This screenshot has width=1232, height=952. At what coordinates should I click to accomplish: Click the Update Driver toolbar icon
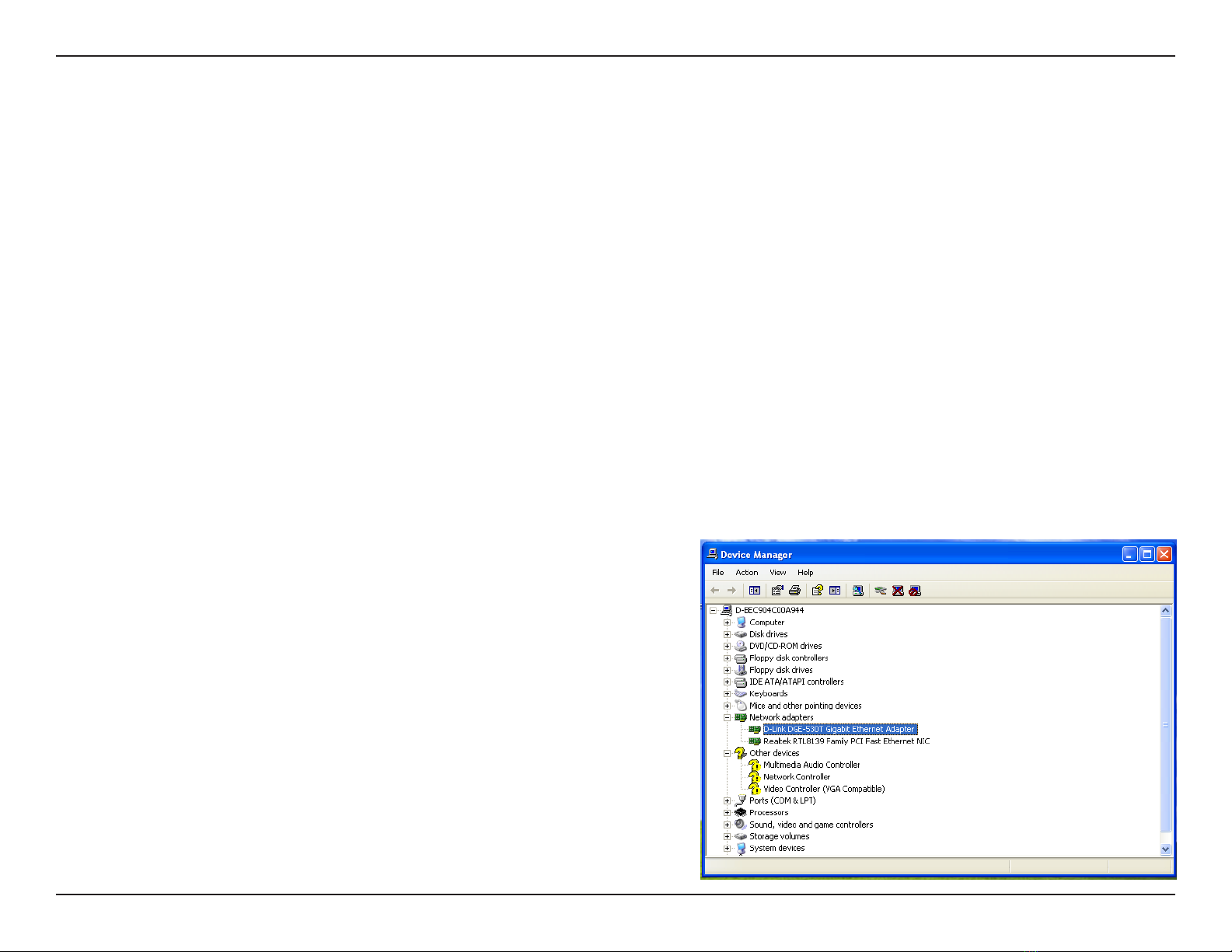pos(881,591)
